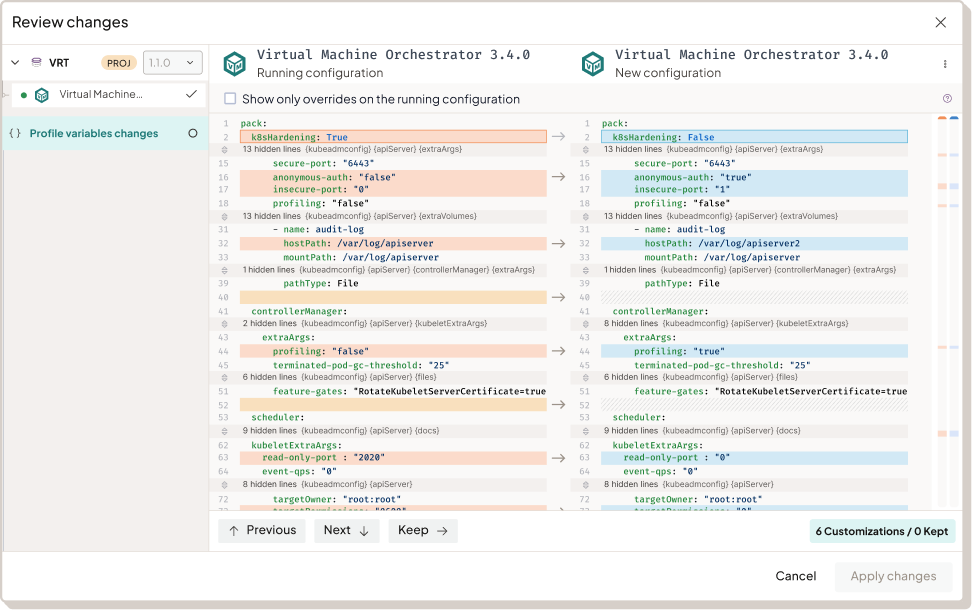Viewport: 972px width, 610px height.
Task: Click the Keep button
Action: [423, 530]
